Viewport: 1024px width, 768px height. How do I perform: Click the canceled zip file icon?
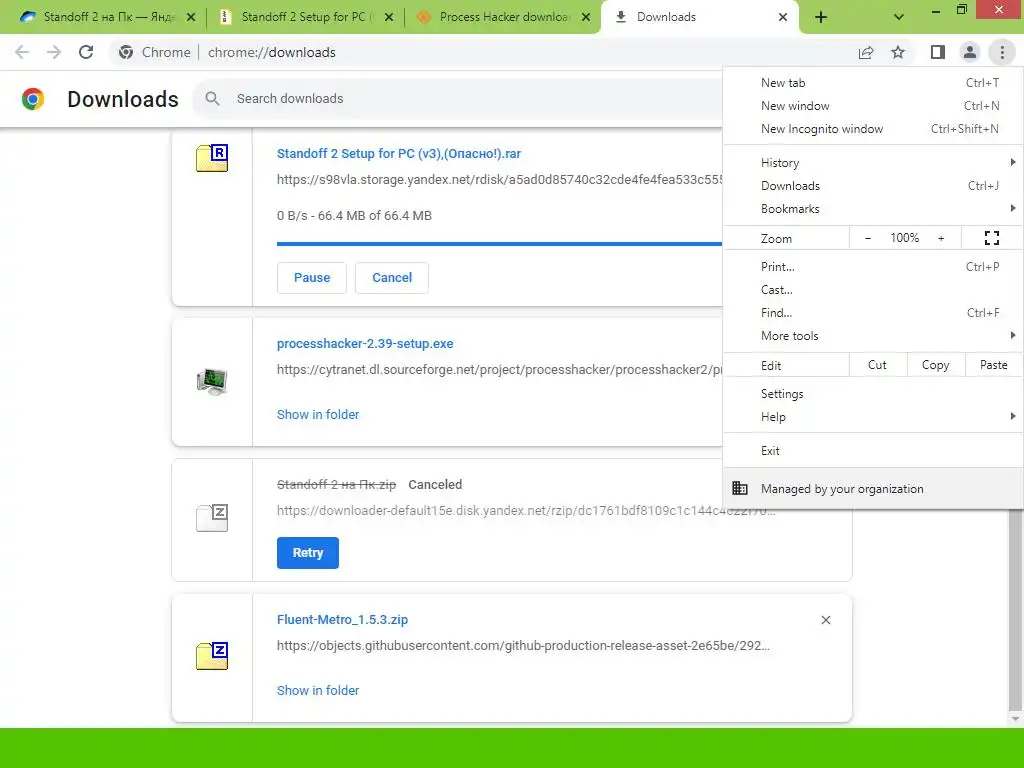click(x=212, y=518)
